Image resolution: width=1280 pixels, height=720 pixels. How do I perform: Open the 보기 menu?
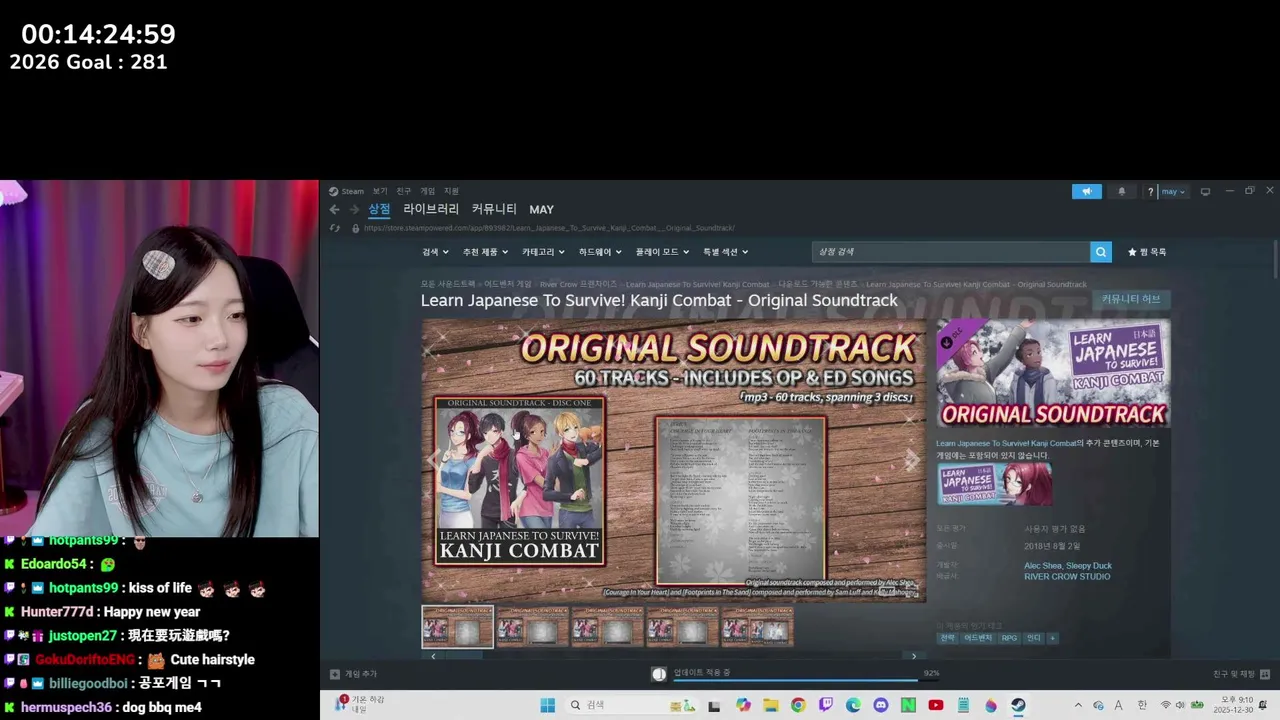pyautogui.click(x=380, y=191)
